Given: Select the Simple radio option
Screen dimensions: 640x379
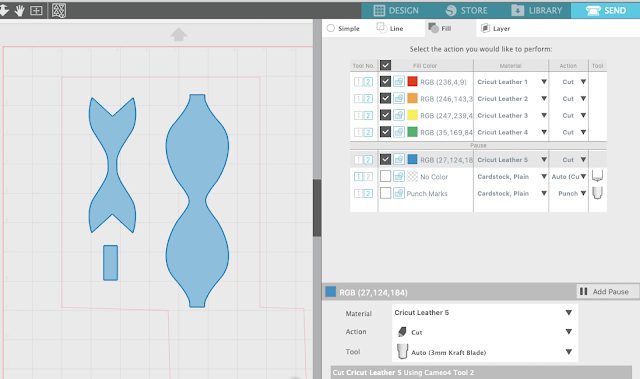Looking at the screenshot, I should 331,28.
